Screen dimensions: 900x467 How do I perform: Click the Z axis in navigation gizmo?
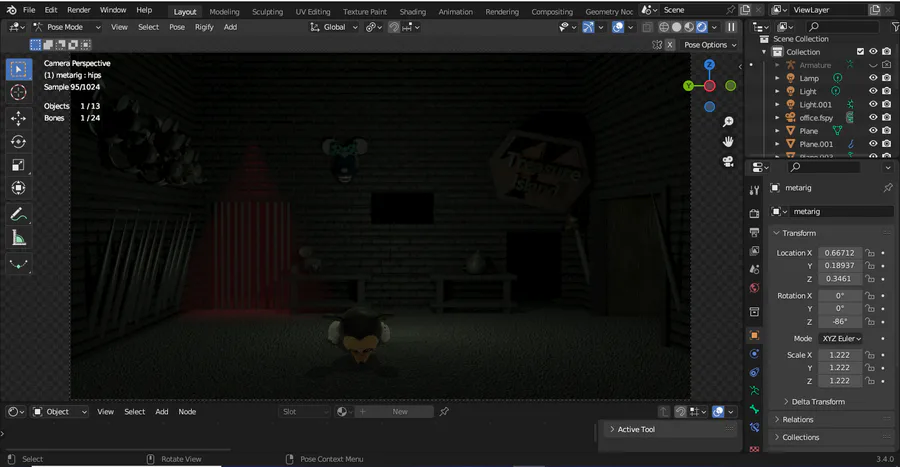tap(709, 65)
